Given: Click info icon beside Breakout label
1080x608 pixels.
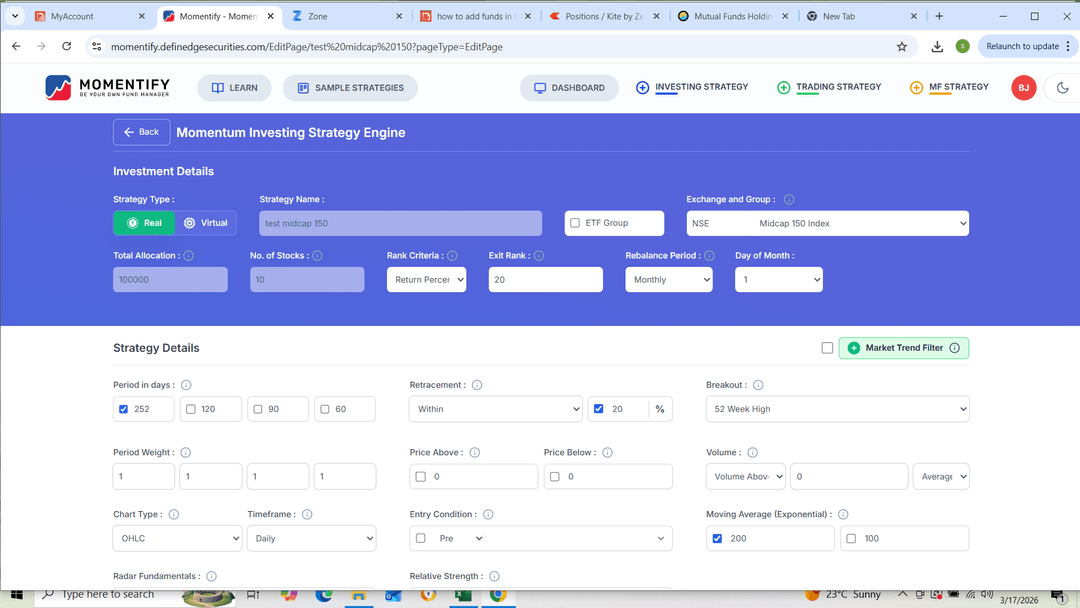Looking at the screenshot, I should click(758, 385).
